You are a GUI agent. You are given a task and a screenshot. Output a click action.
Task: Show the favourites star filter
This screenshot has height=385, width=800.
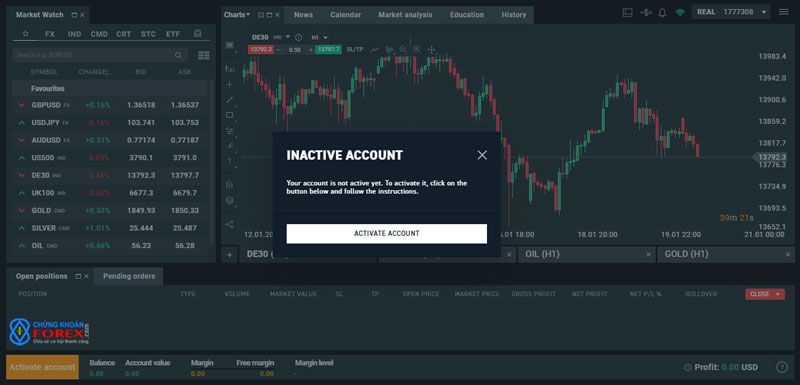pyautogui.click(x=26, y=34)
